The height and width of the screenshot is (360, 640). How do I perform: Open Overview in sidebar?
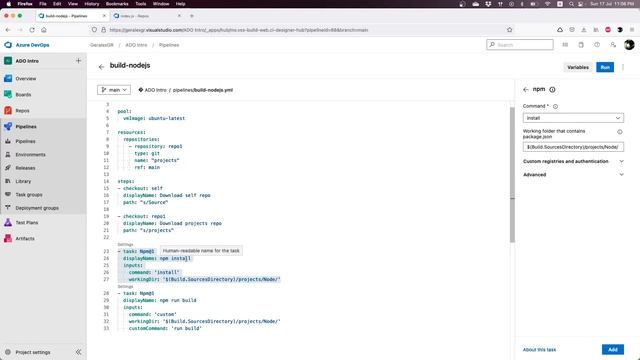coord(26,78)
